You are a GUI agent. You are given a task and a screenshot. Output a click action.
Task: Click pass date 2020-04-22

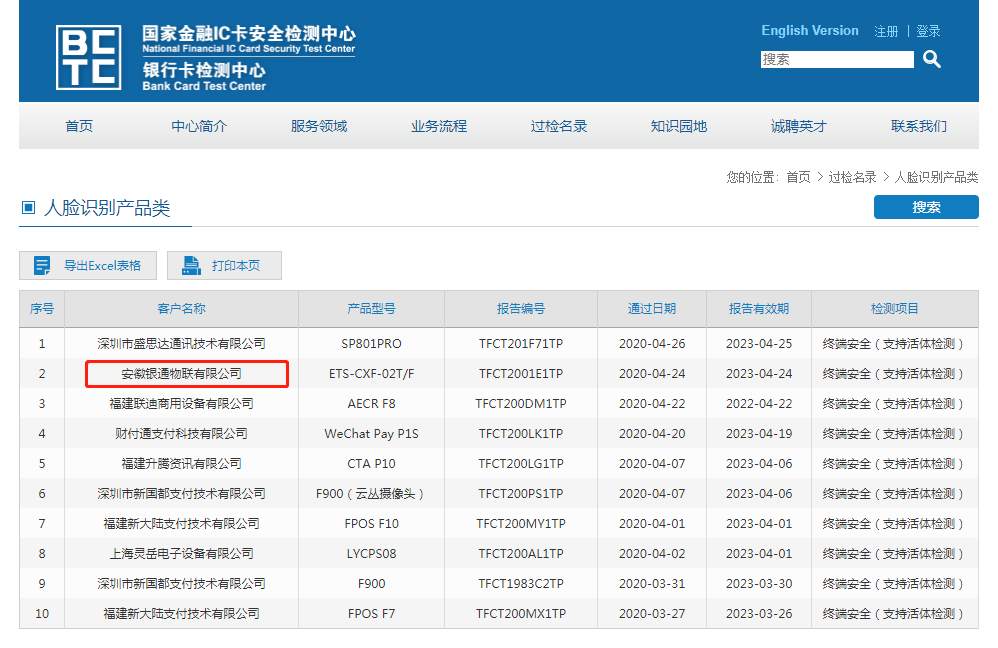coord(652,404)
